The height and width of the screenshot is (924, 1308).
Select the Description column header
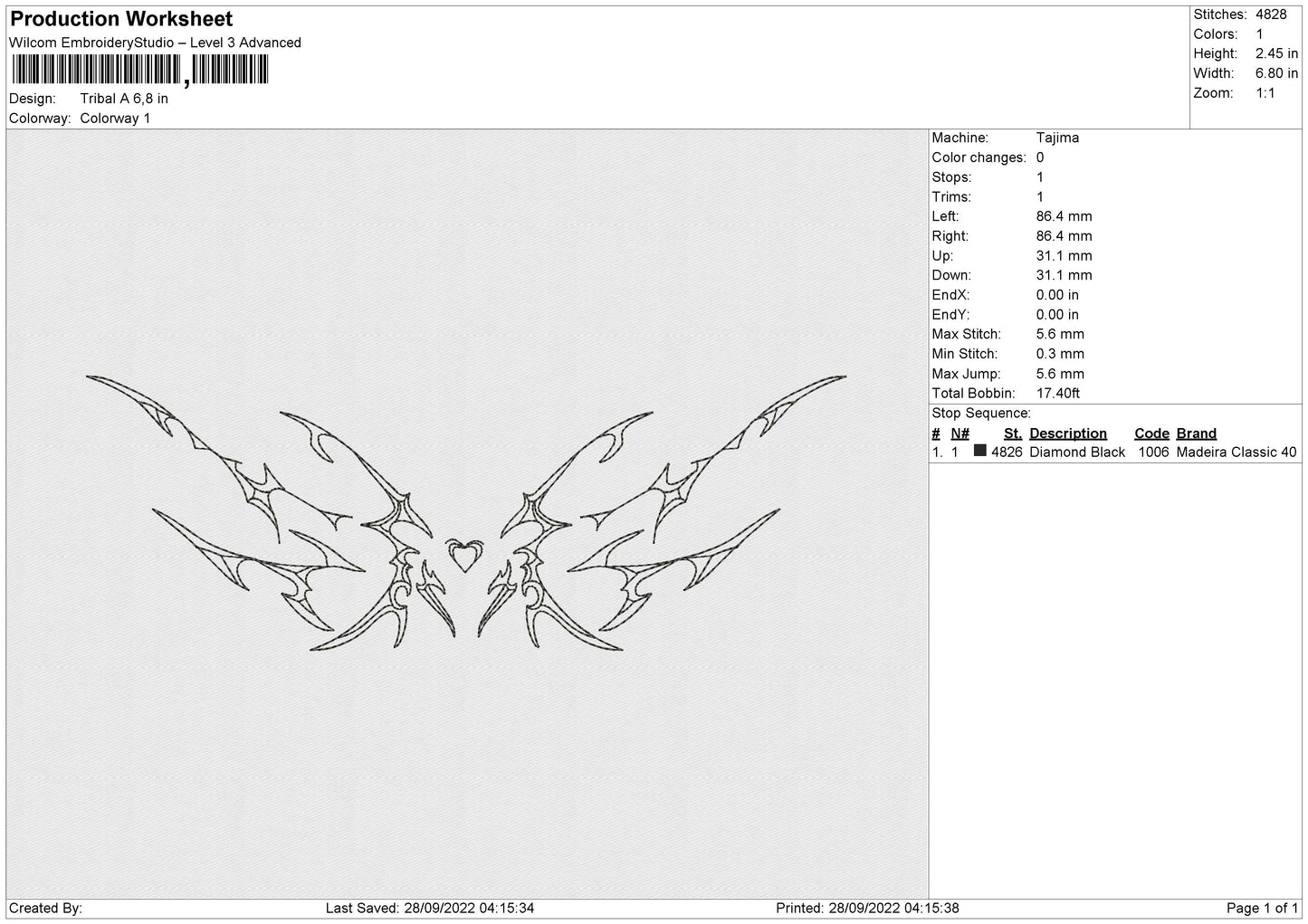tap(1068, 433)
